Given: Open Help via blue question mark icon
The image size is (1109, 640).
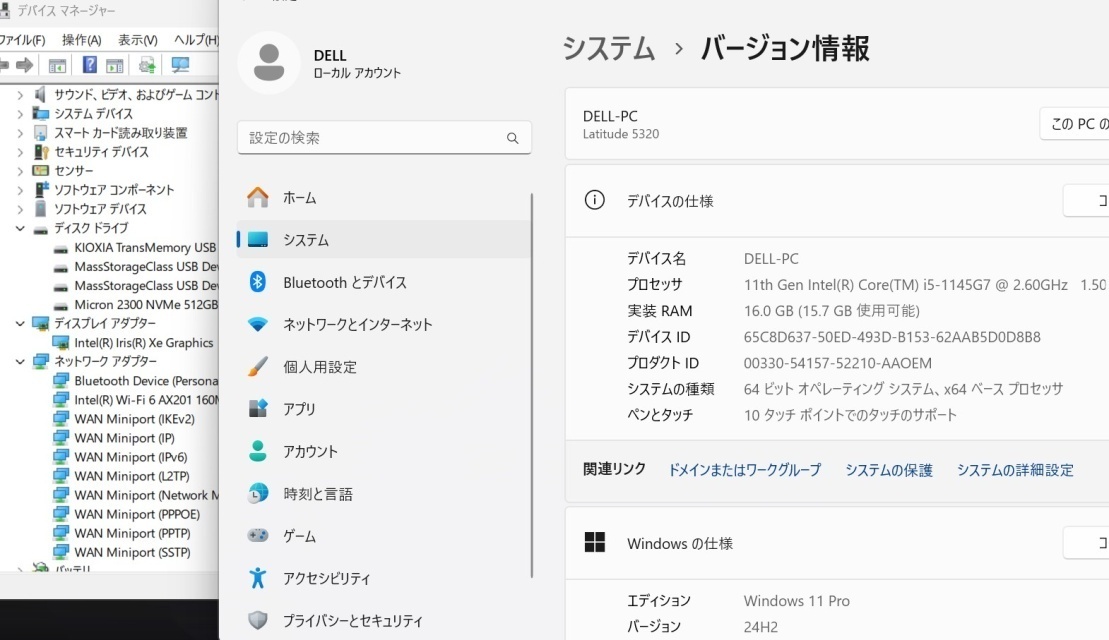Looking at the screenshot, I should tap(89, 65).
